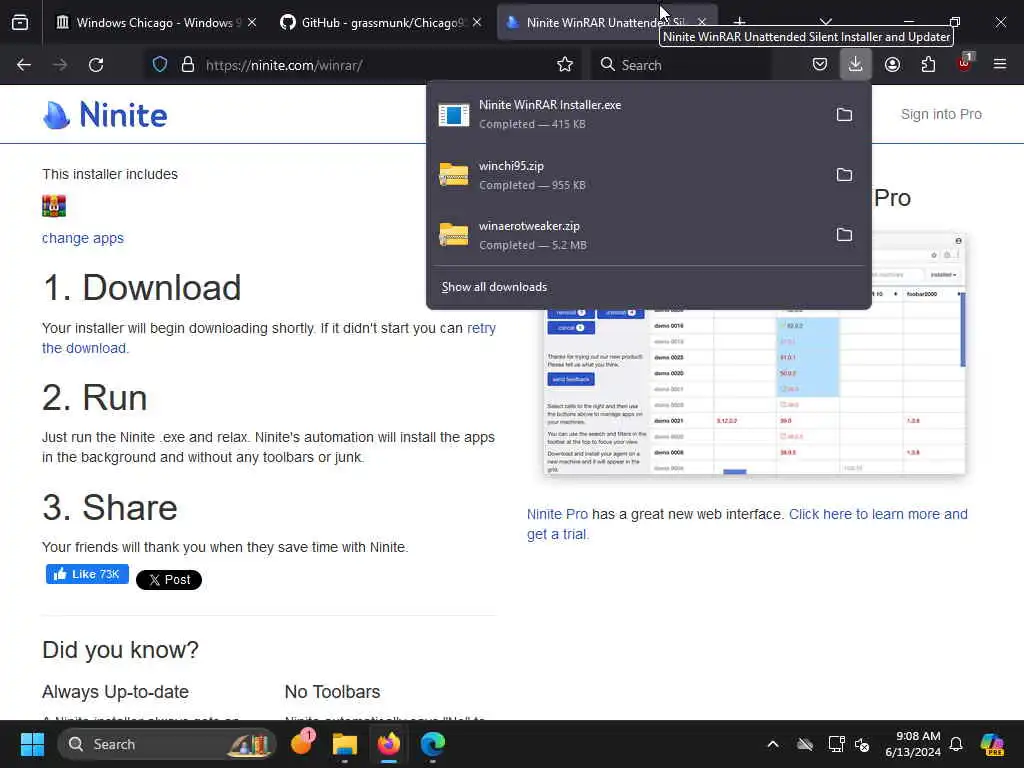Close the Windows Chicago tab
The image size is (1024, 768).
(252, 23)
